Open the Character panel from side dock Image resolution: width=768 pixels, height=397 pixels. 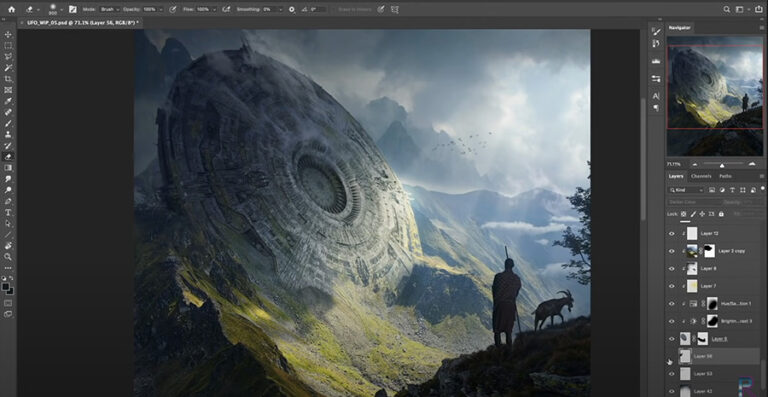coord(656,95)
